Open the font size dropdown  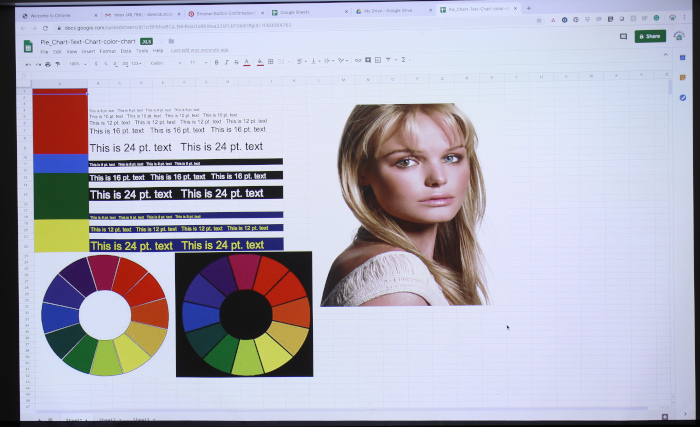pyautogui.click(x=198, y=63)
